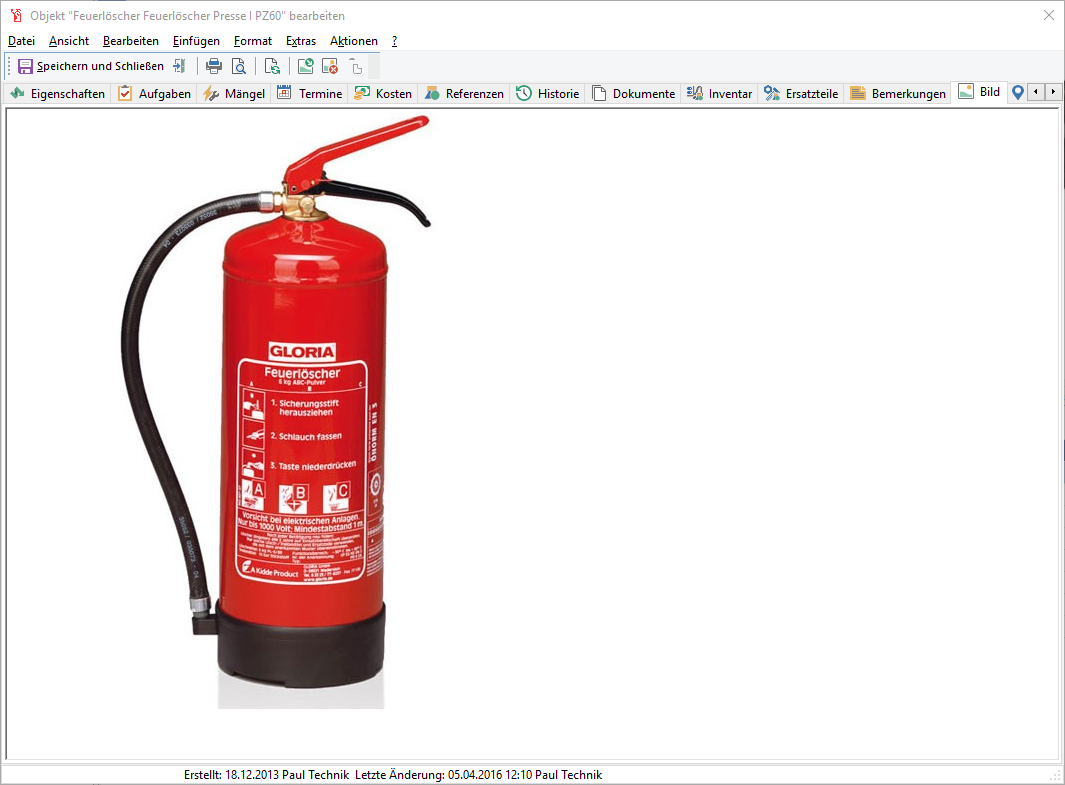Switch to the Inventar tab

coord(719,94)
